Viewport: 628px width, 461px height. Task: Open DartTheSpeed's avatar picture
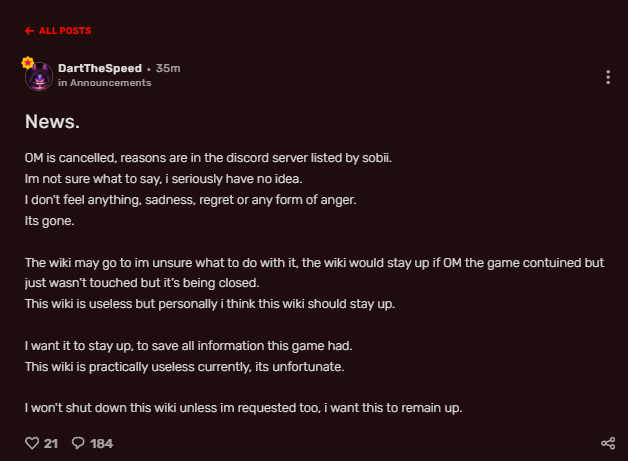point(39,76)
